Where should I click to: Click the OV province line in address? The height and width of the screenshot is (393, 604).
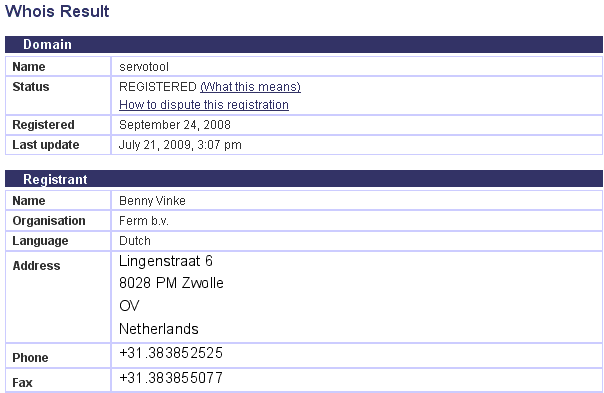[129, 306]
